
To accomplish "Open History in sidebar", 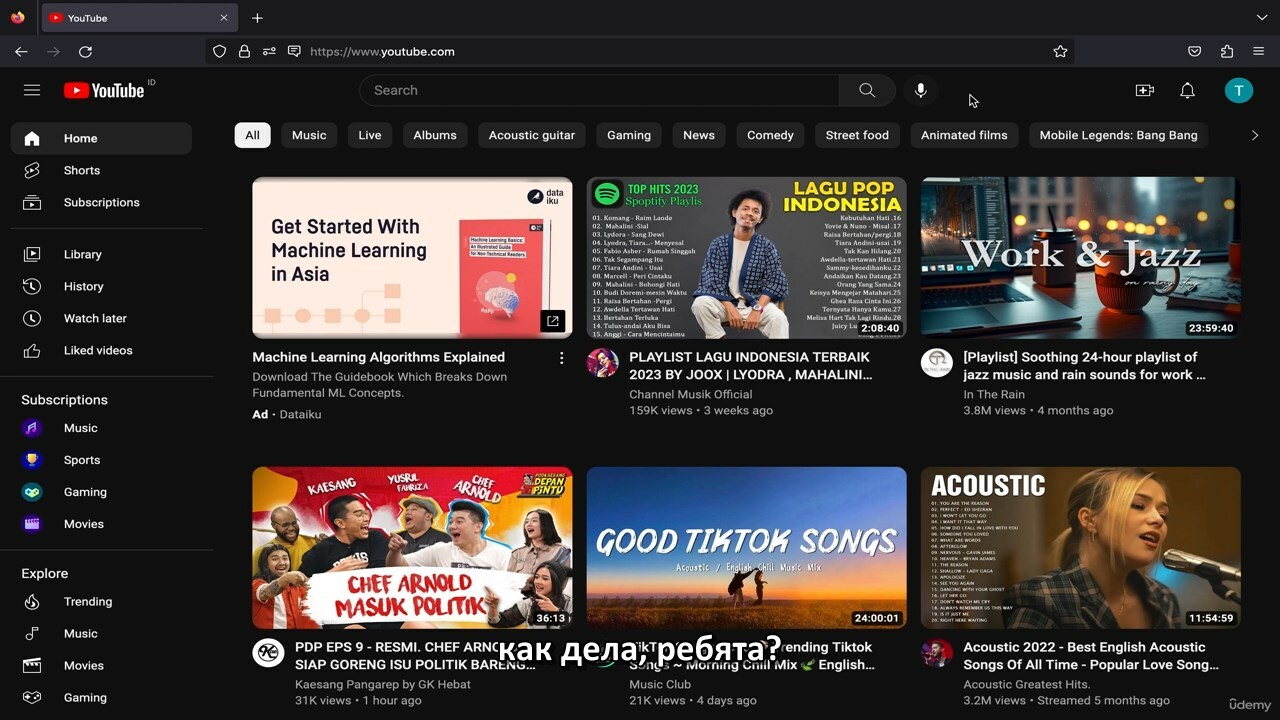I will 101,286.
